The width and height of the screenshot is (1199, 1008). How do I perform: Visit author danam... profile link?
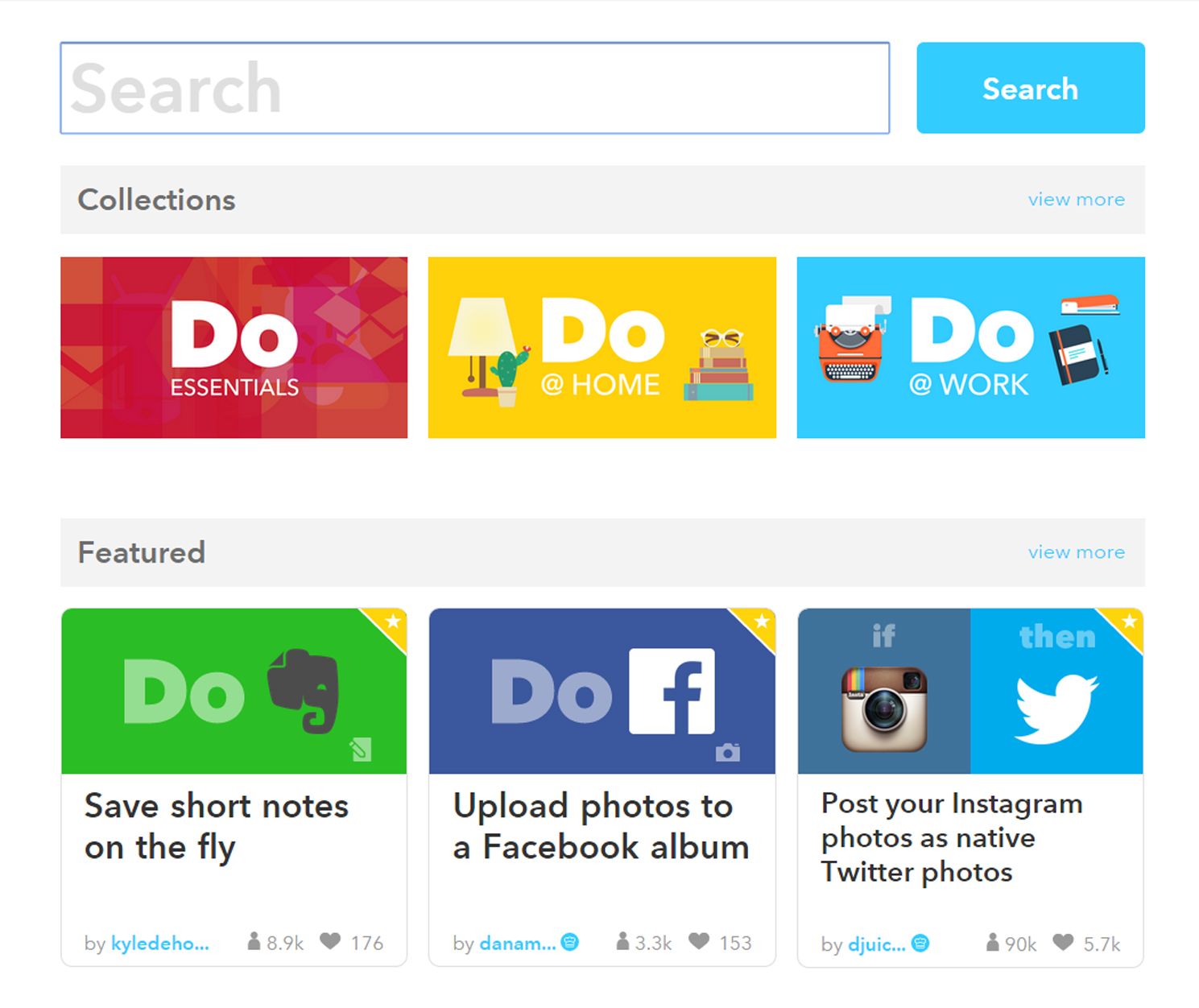517,943
